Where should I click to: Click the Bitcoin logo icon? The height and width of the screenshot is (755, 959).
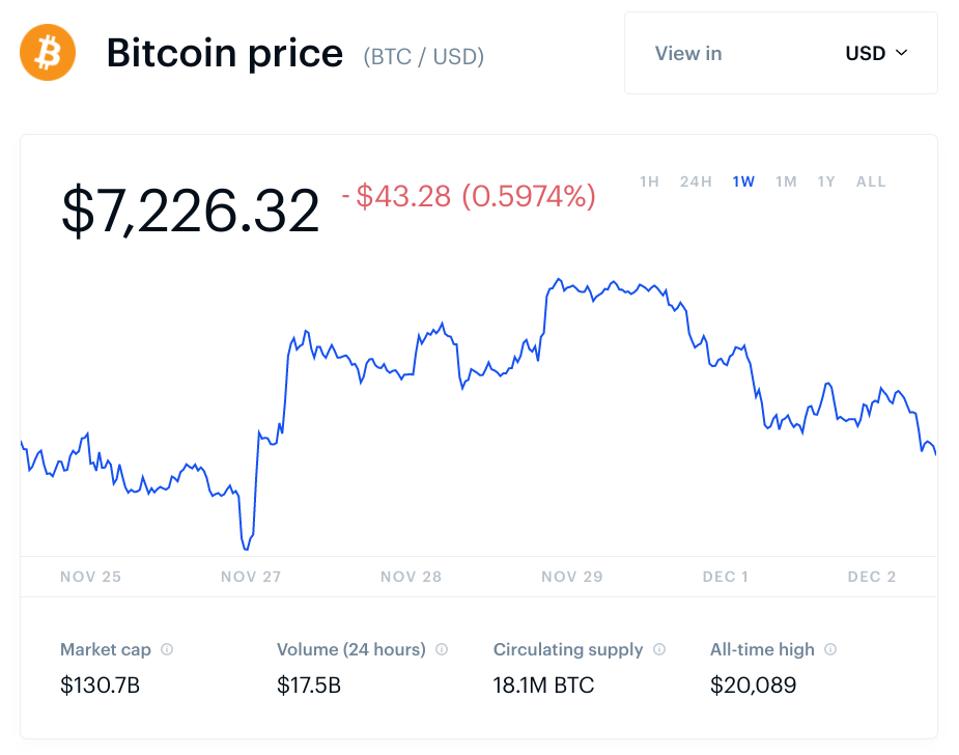48,52
